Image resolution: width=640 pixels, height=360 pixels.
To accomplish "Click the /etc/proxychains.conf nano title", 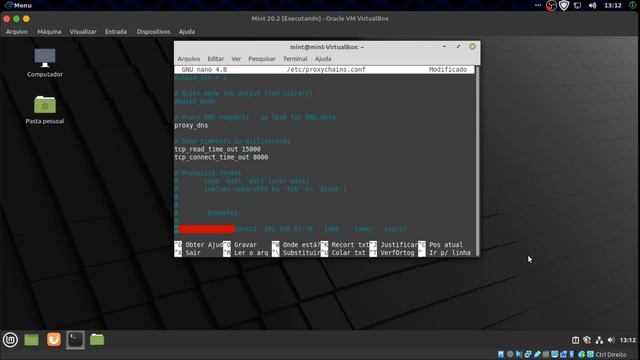I will pyautogui.click(x=326, y=69).
